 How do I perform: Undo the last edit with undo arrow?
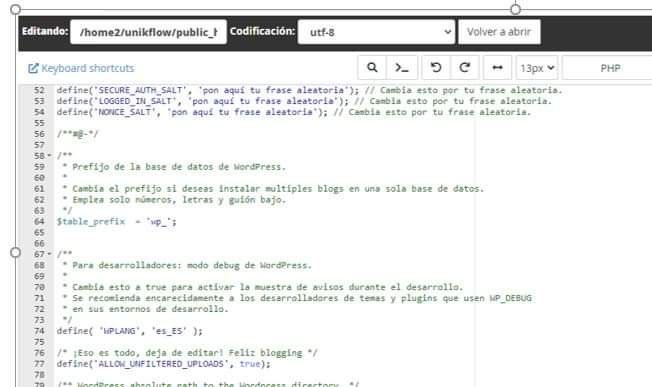pos(436,67)
